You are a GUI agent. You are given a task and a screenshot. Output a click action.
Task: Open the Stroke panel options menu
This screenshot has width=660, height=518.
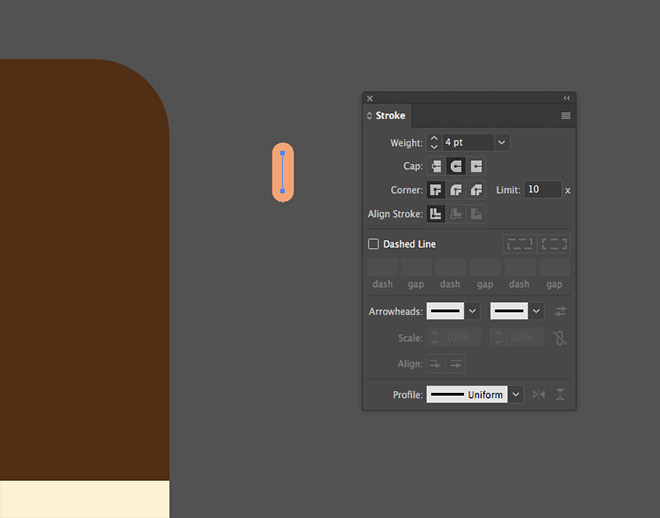(566, 116)
